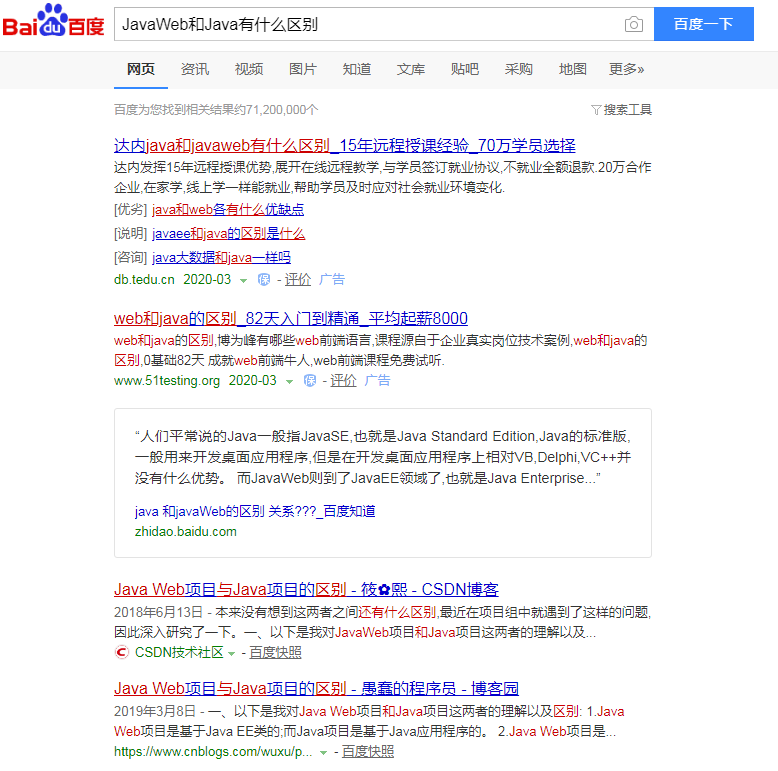Click the cnblogs.com/wuxu URL
This screenshot has height=771, width=778.
(213, 752)
